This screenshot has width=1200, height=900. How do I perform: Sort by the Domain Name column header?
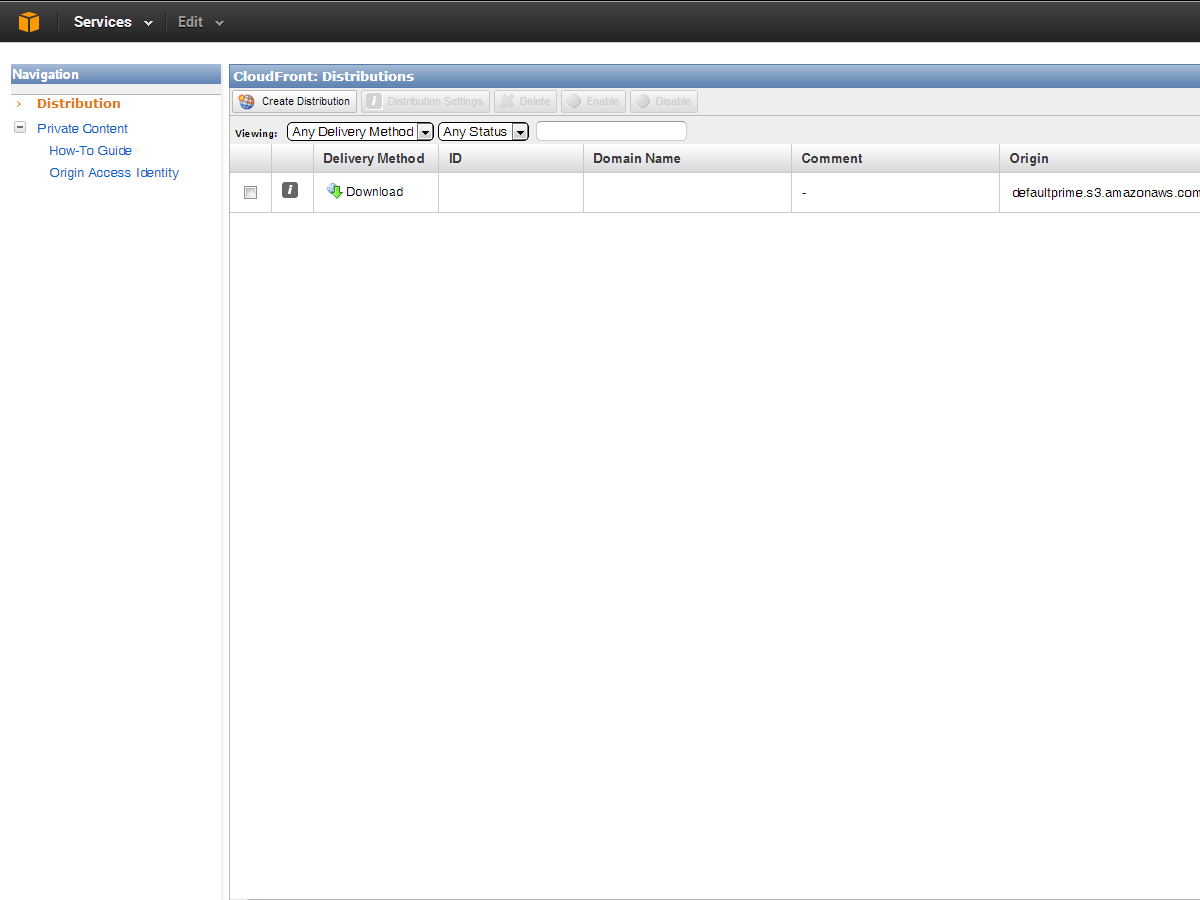(687, 158)
